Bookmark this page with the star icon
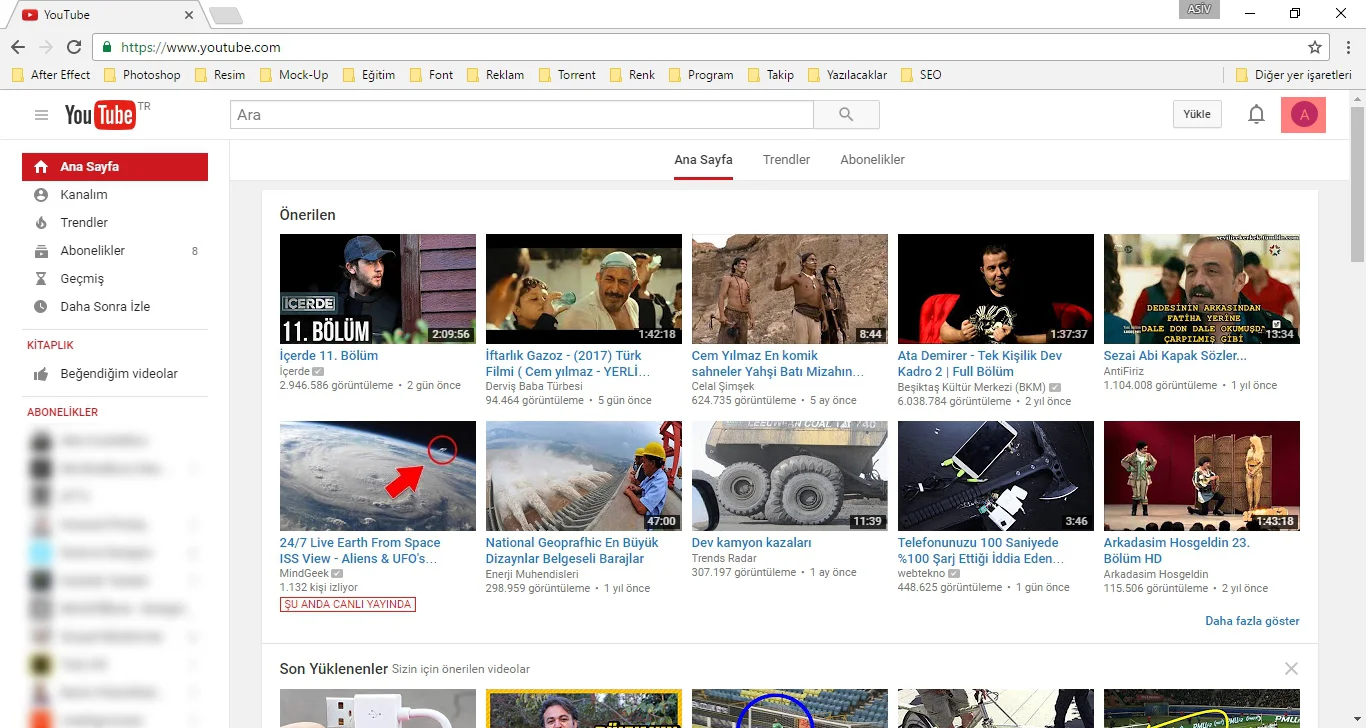Viewport: 1366px width, 728px height. [x=1314, y=47]
